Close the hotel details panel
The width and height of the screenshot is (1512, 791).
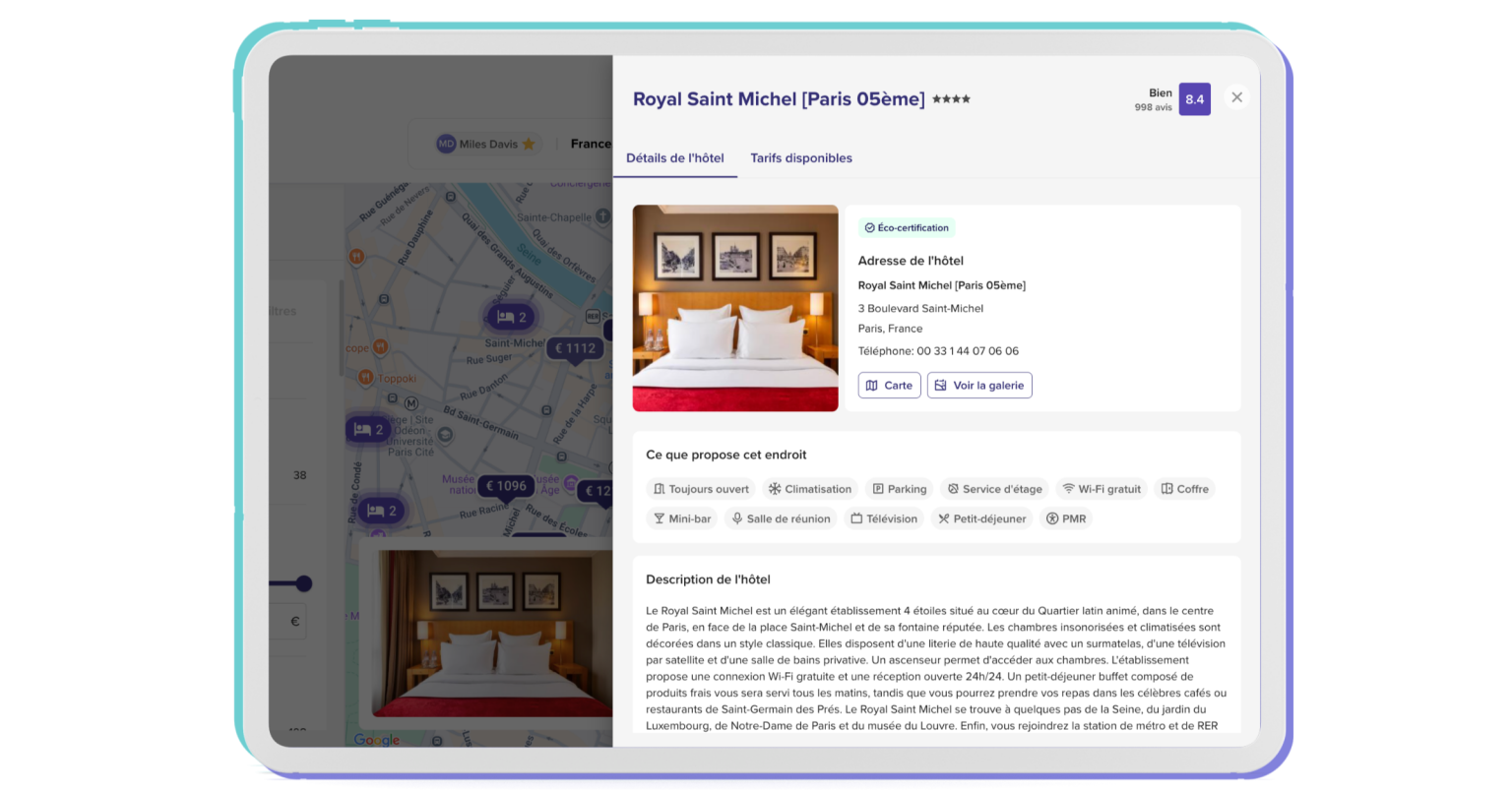1236,97
